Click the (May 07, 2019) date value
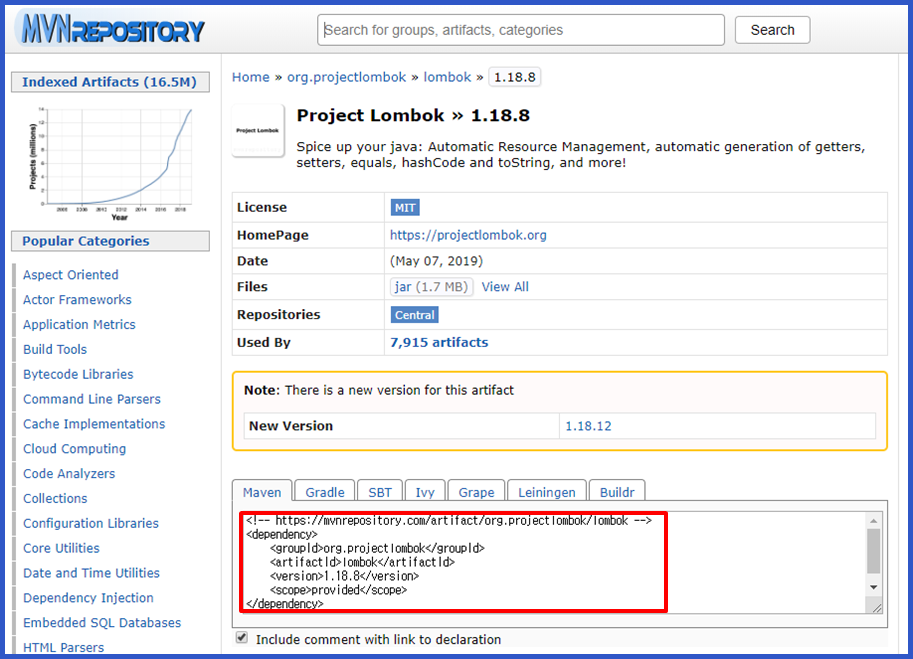 coord(437,261)
